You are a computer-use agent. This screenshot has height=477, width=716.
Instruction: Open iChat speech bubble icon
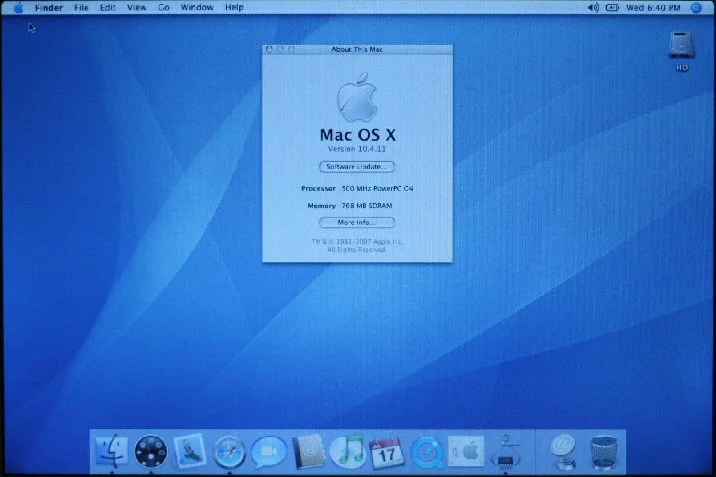[x=268, y=452]
